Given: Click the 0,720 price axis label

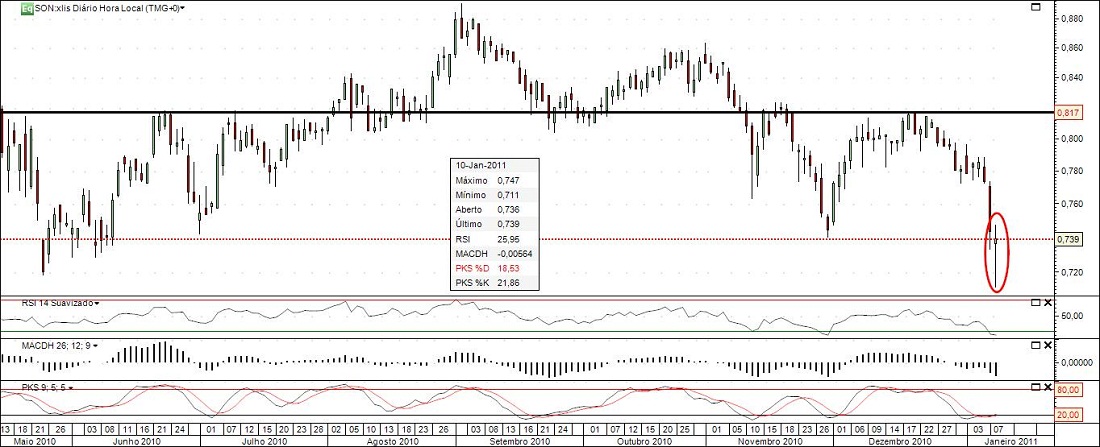Looking at the screenshot, I should pos(1071,272).
